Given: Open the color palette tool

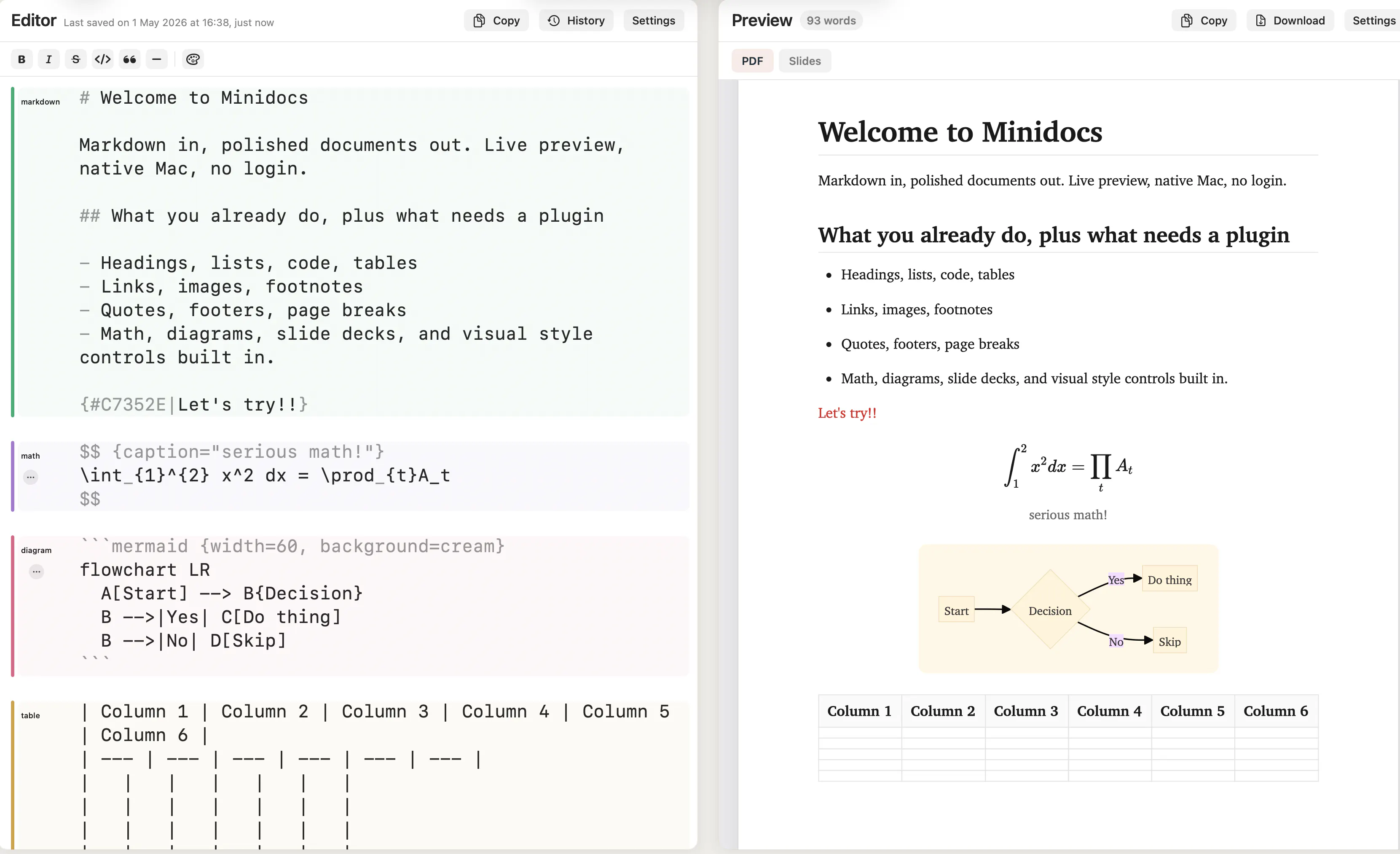Looking at the screenshot, I should tap(193, 59).
